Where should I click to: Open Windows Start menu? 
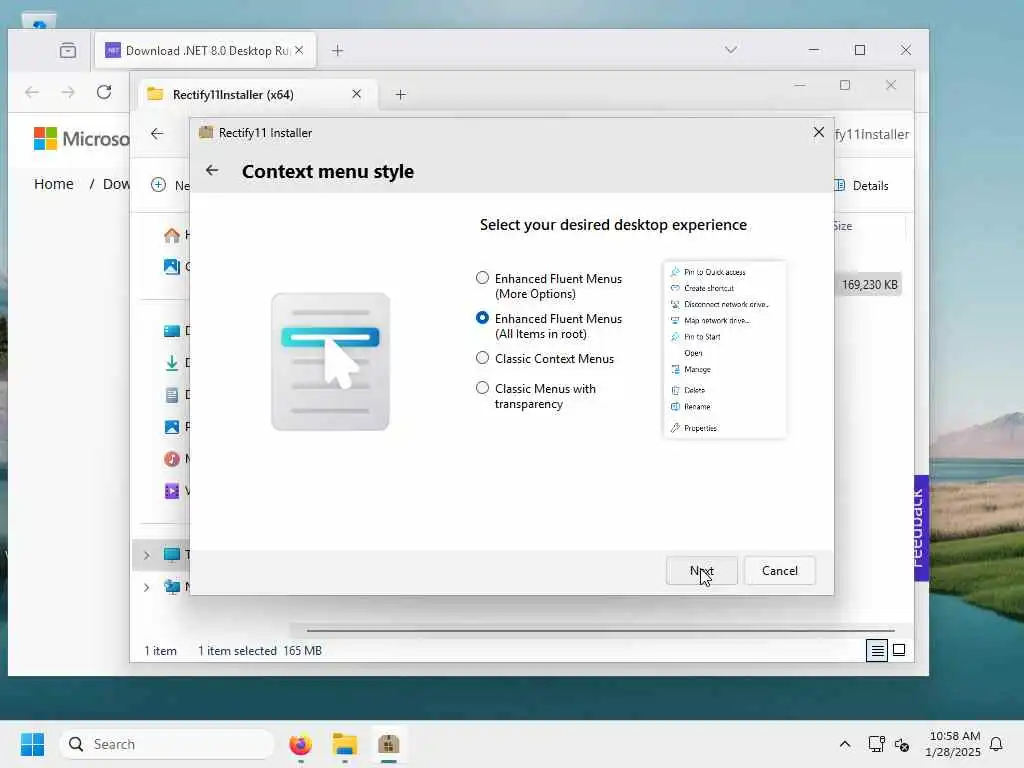(32, 744)
